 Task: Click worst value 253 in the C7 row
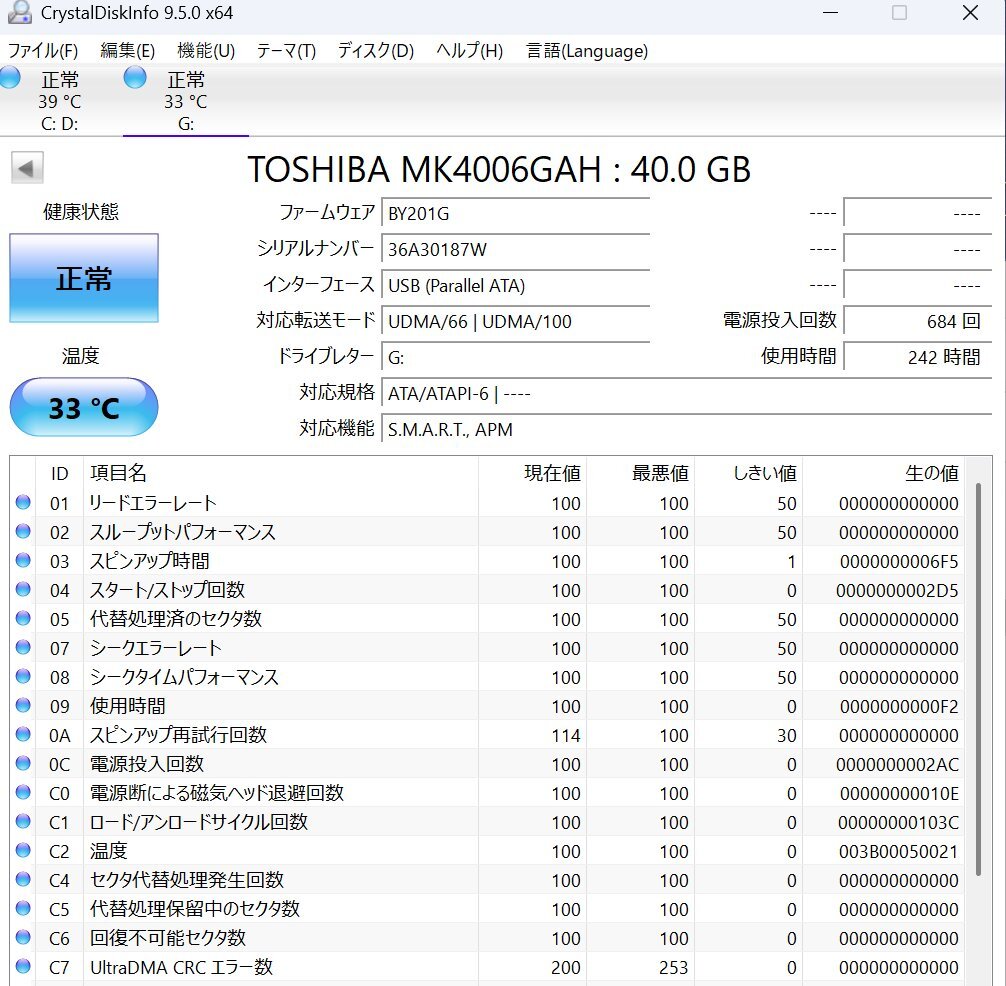click(674, 967)
